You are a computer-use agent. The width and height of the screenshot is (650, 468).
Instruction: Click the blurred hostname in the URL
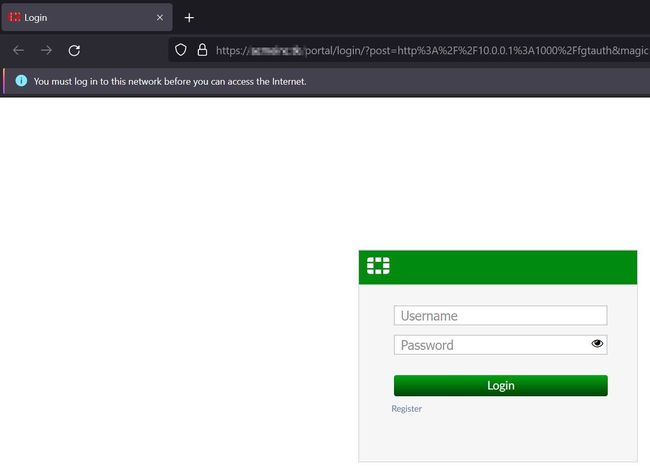(x=277, y=51)
